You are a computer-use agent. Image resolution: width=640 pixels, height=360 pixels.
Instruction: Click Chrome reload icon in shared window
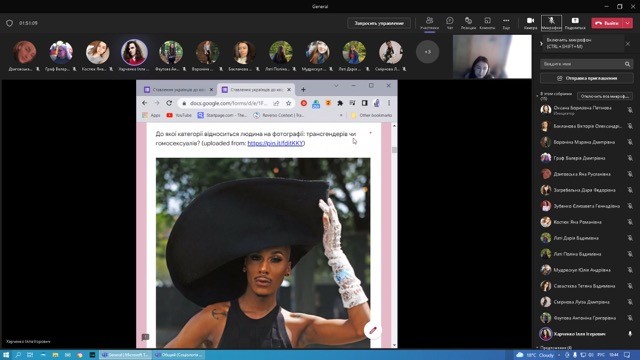click(x=169, y=103)
